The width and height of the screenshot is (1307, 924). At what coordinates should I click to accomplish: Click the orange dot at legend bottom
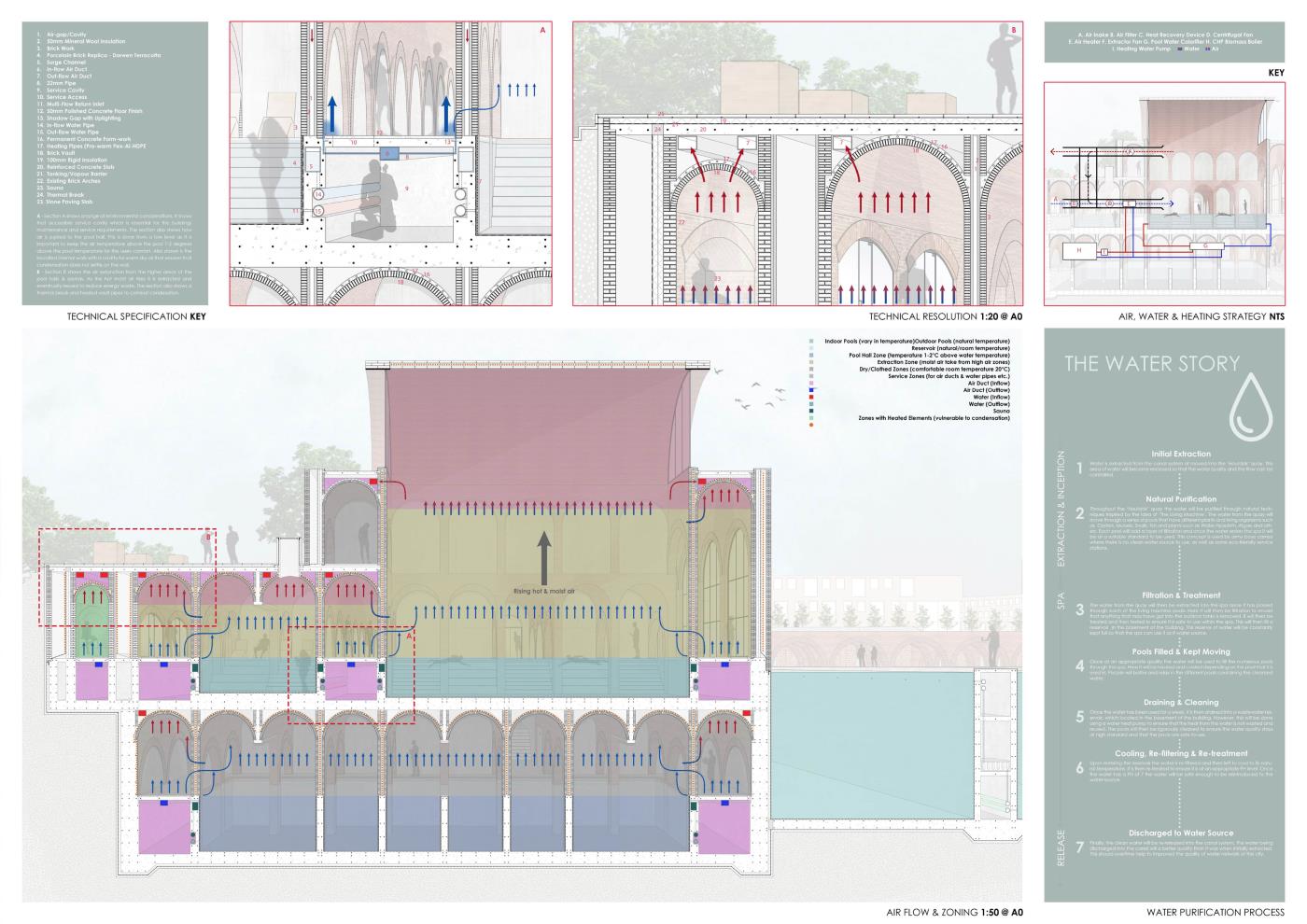click(812, 427)
